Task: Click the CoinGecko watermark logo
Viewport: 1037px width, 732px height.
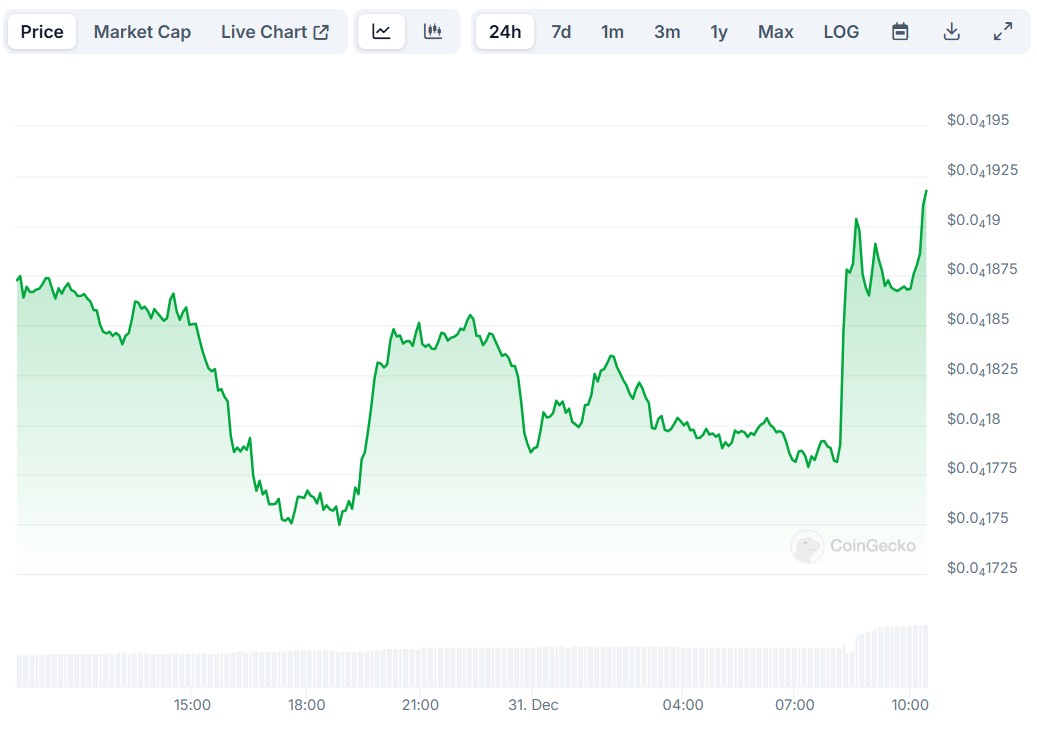Action: coord(853,546)
